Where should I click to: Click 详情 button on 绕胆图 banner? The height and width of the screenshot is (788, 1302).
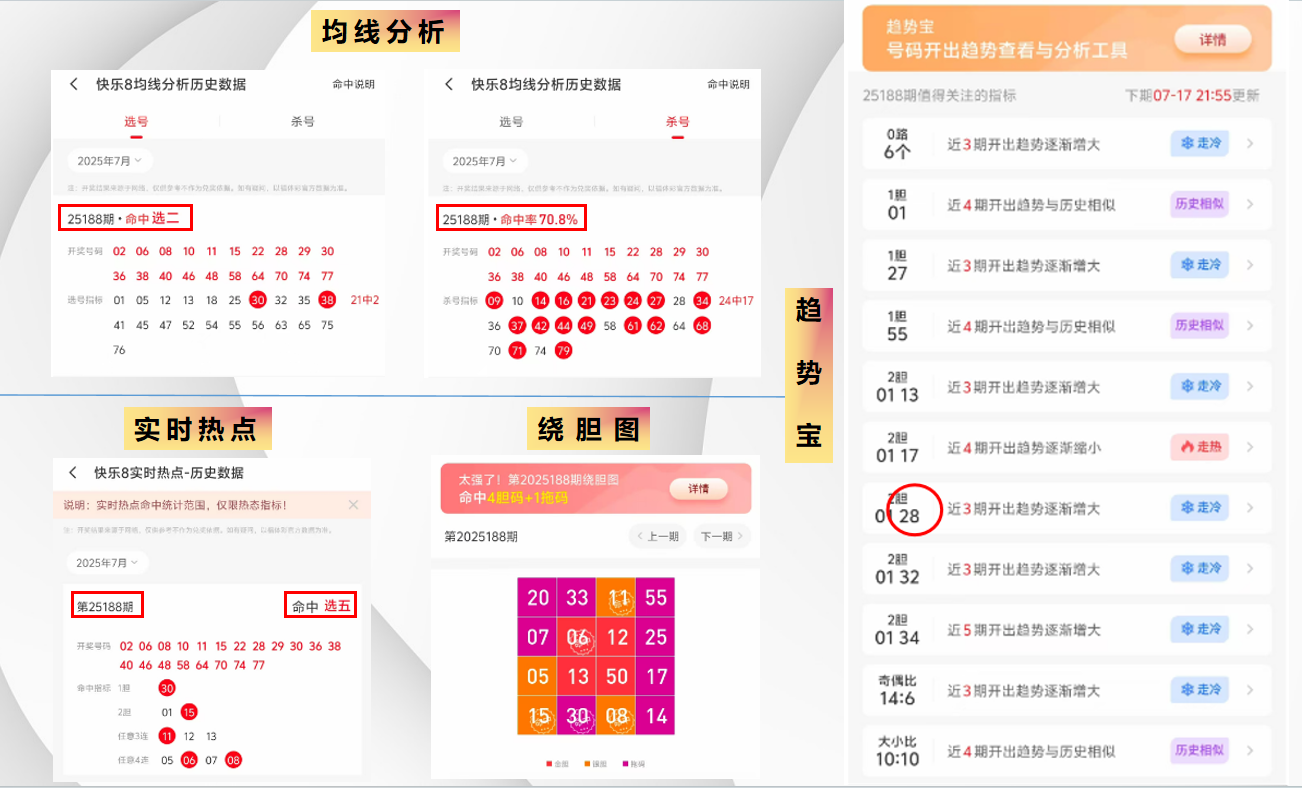699,489
